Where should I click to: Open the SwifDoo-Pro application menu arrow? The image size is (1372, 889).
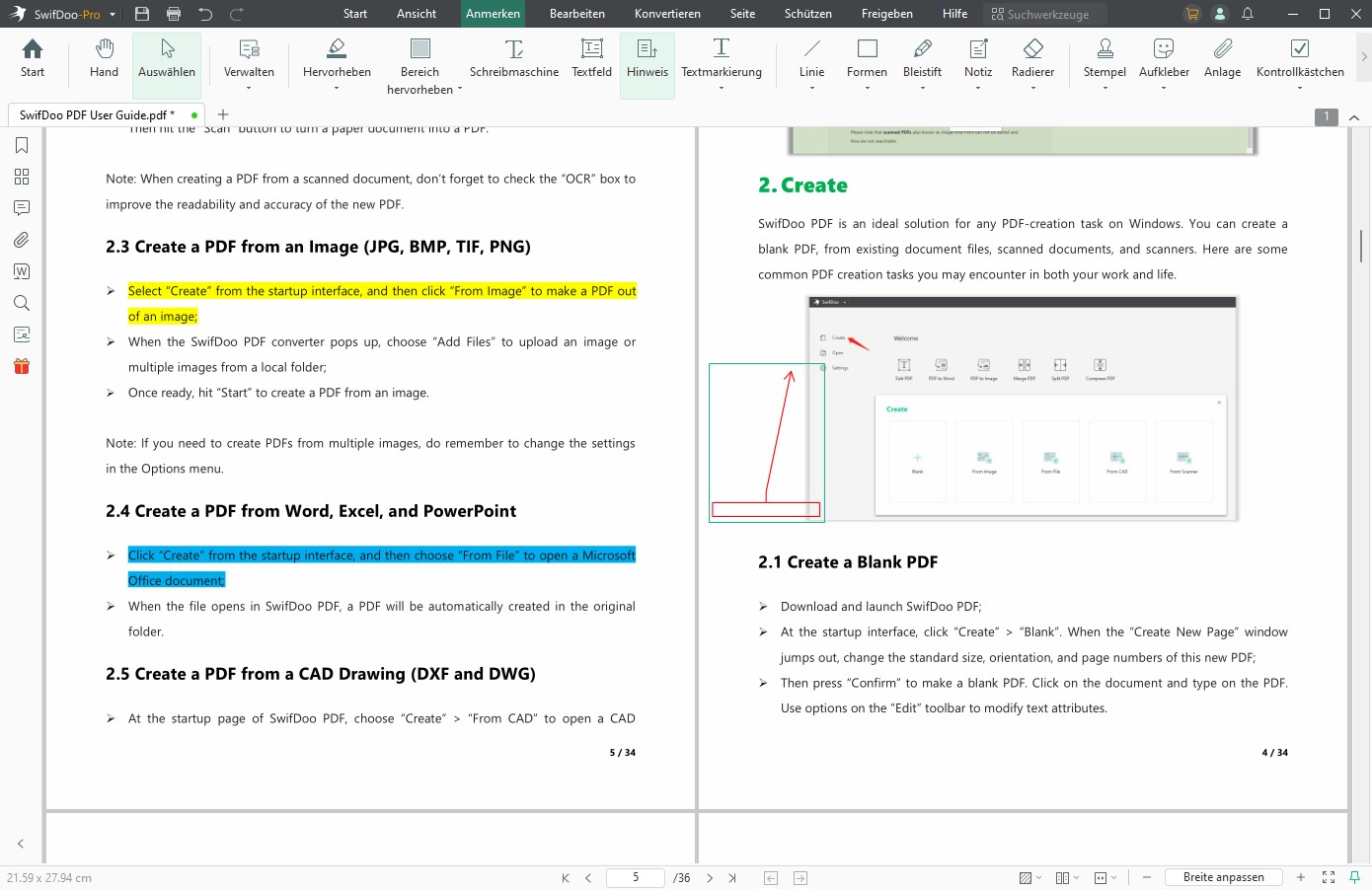coord(113,15)
